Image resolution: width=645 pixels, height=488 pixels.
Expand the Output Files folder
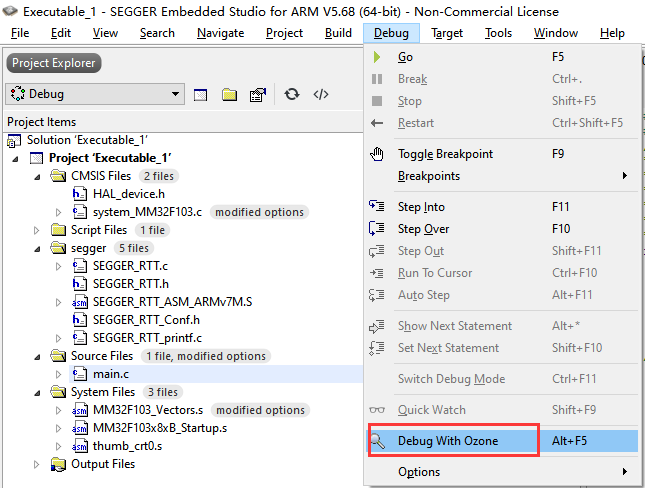tap(37, 464)
